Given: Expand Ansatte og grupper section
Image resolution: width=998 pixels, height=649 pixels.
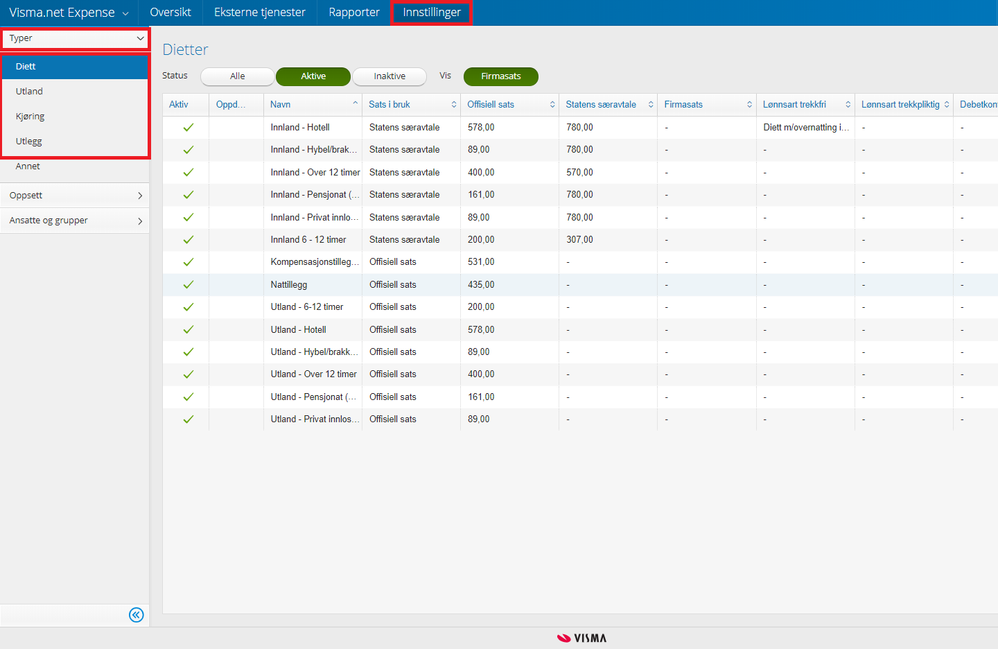Looking at the screenshot, I should click(75, 221).
